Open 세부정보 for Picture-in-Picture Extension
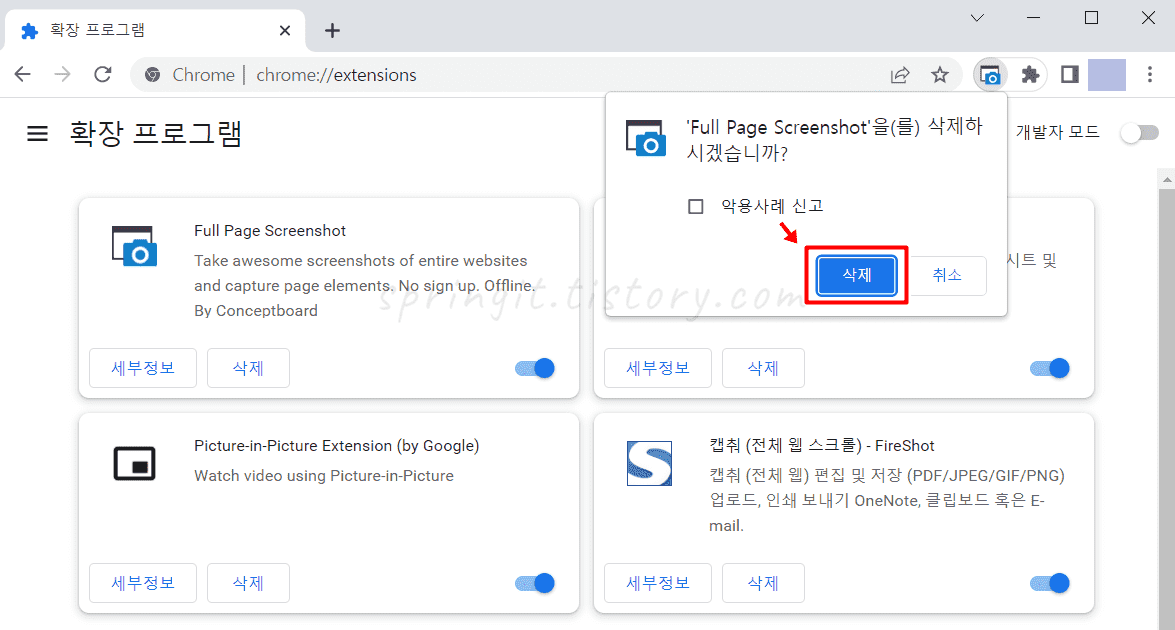 pos(143,583)
